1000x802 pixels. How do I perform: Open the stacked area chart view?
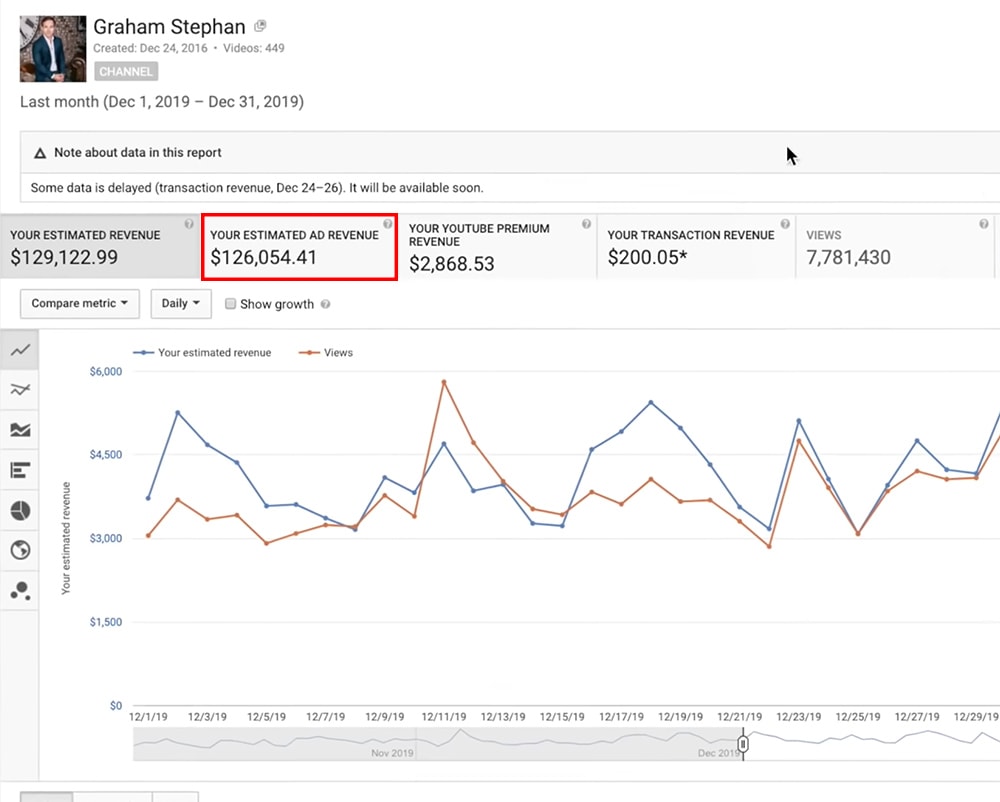20,430
